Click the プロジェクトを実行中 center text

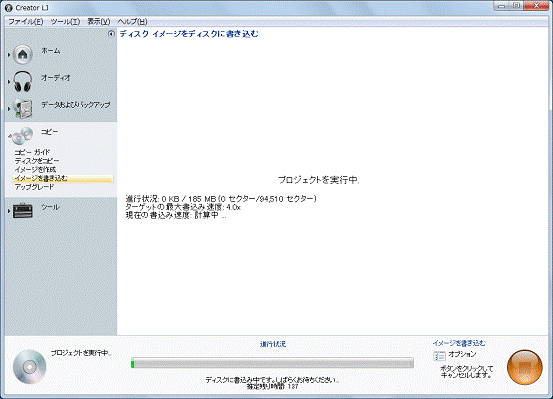pos(318,180)
